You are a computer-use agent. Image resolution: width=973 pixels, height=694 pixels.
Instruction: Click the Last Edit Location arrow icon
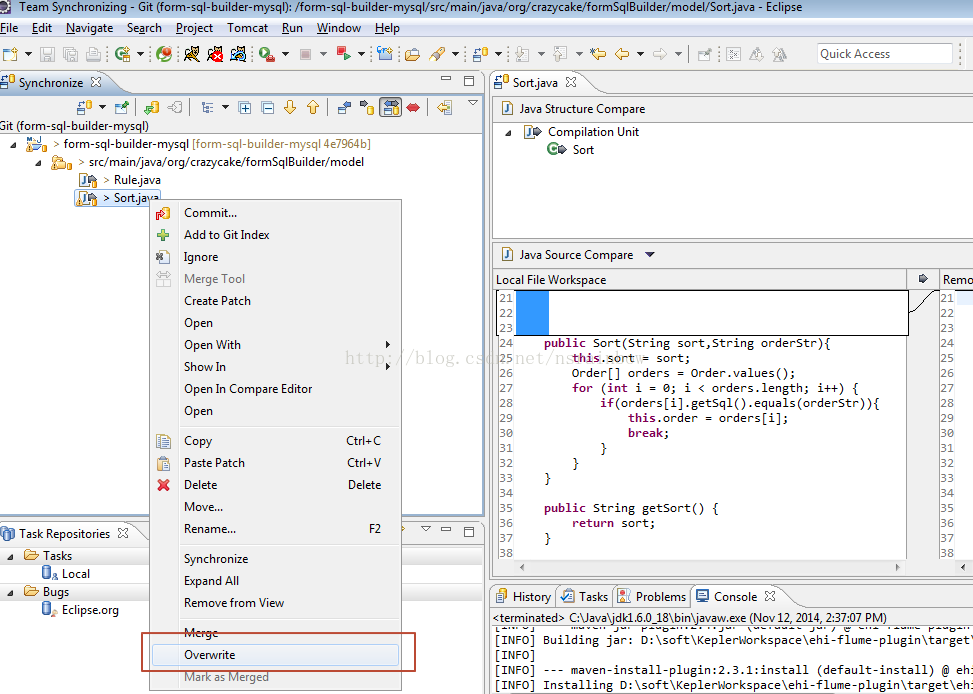[598, 55]
